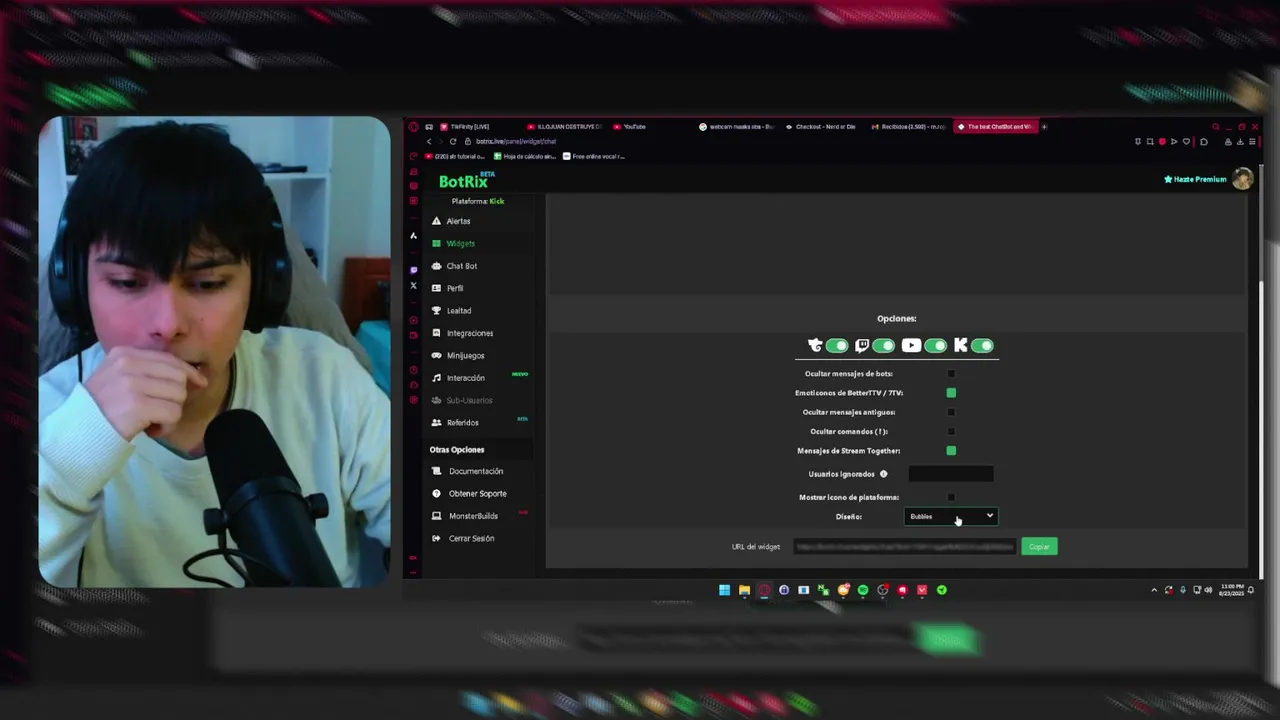Screen dimensions: 1280x720
Task: Click Cerrar Sesión to log out
Action: point(464,538)
